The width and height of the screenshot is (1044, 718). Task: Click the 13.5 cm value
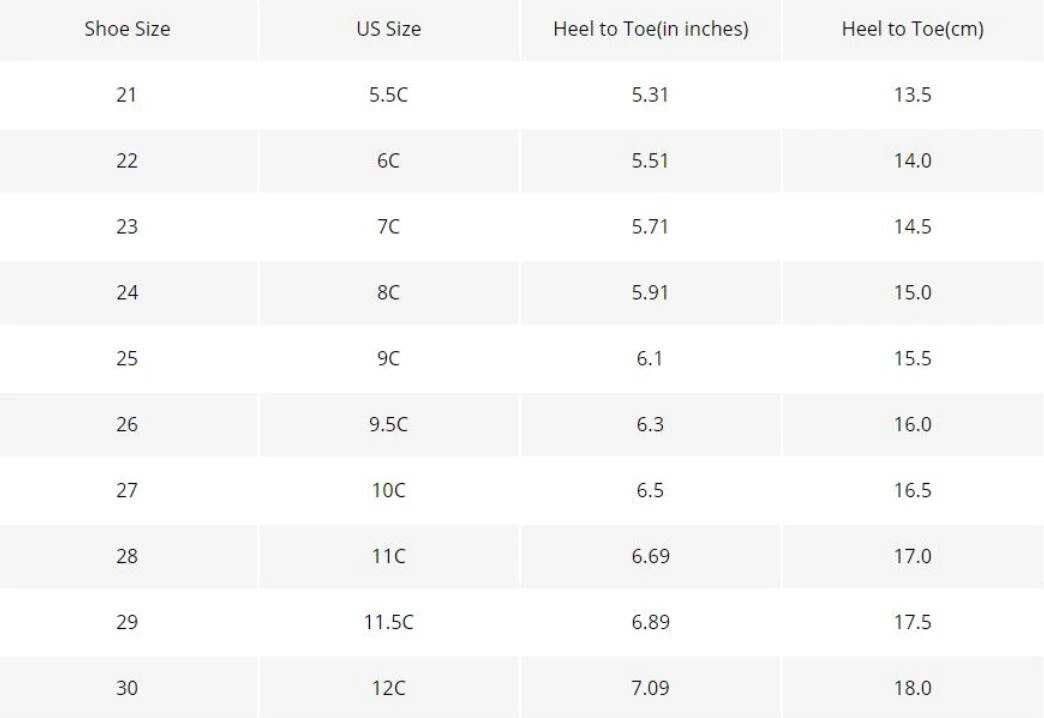(x=912, y=95)
